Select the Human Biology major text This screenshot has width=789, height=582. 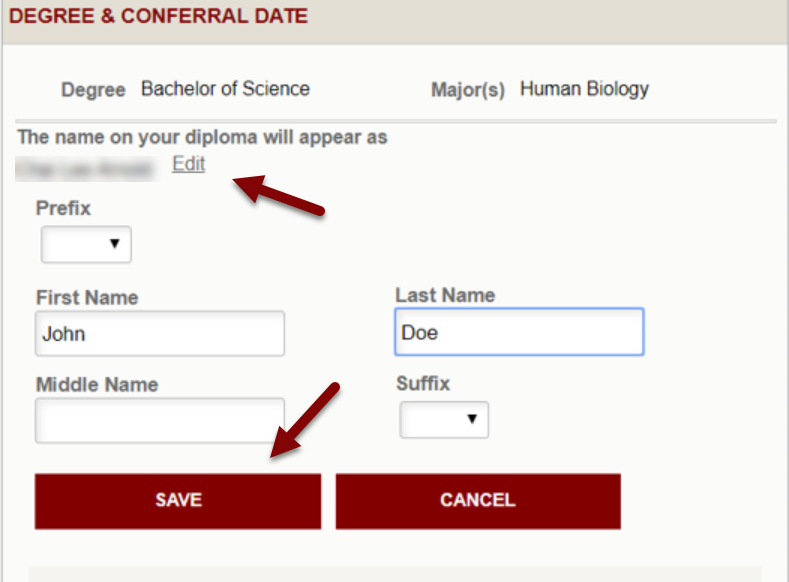584,88
